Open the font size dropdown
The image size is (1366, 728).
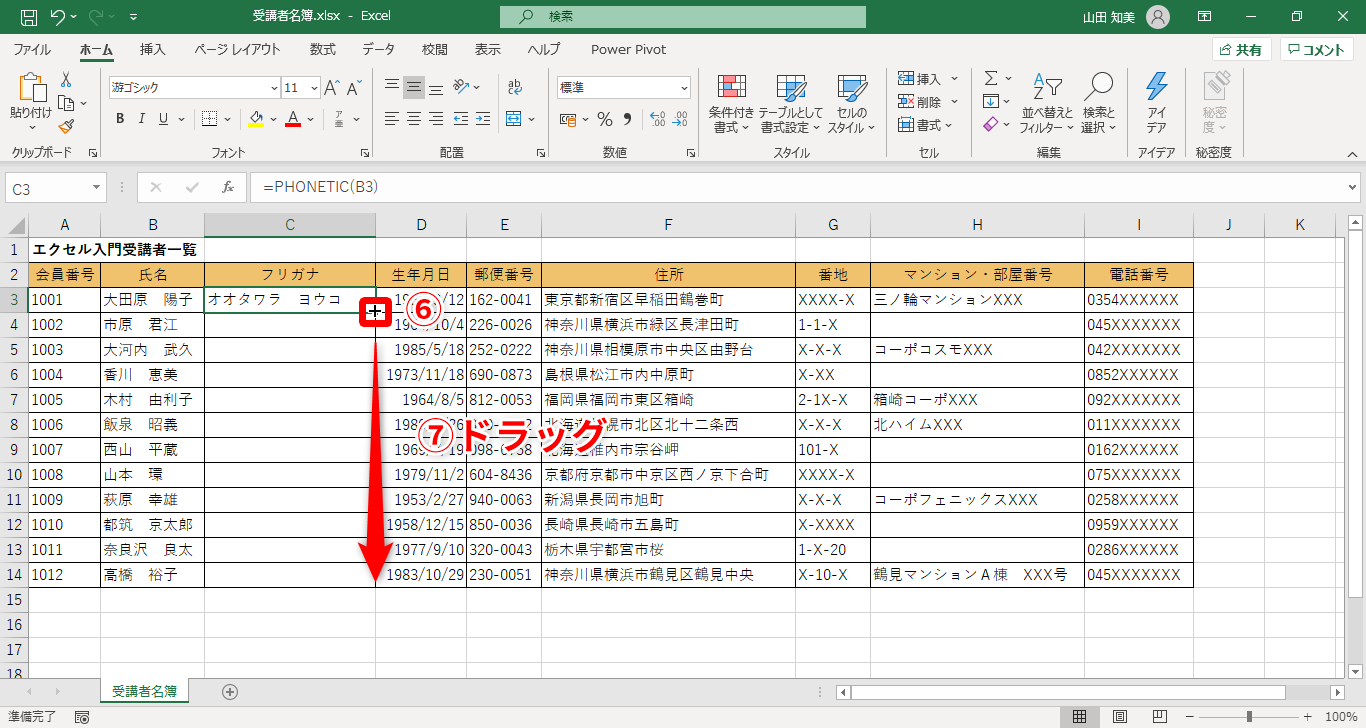[x=314, y=88]
